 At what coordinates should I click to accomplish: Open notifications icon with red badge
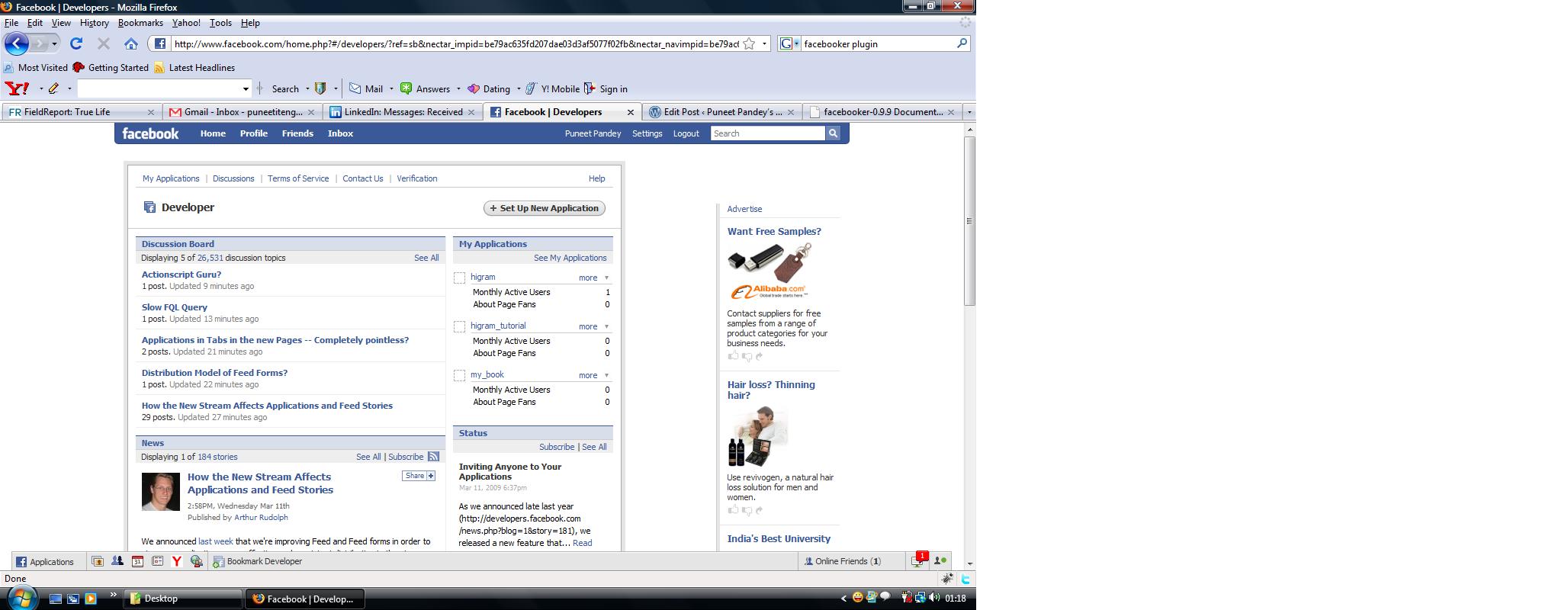tap(917, 561)
